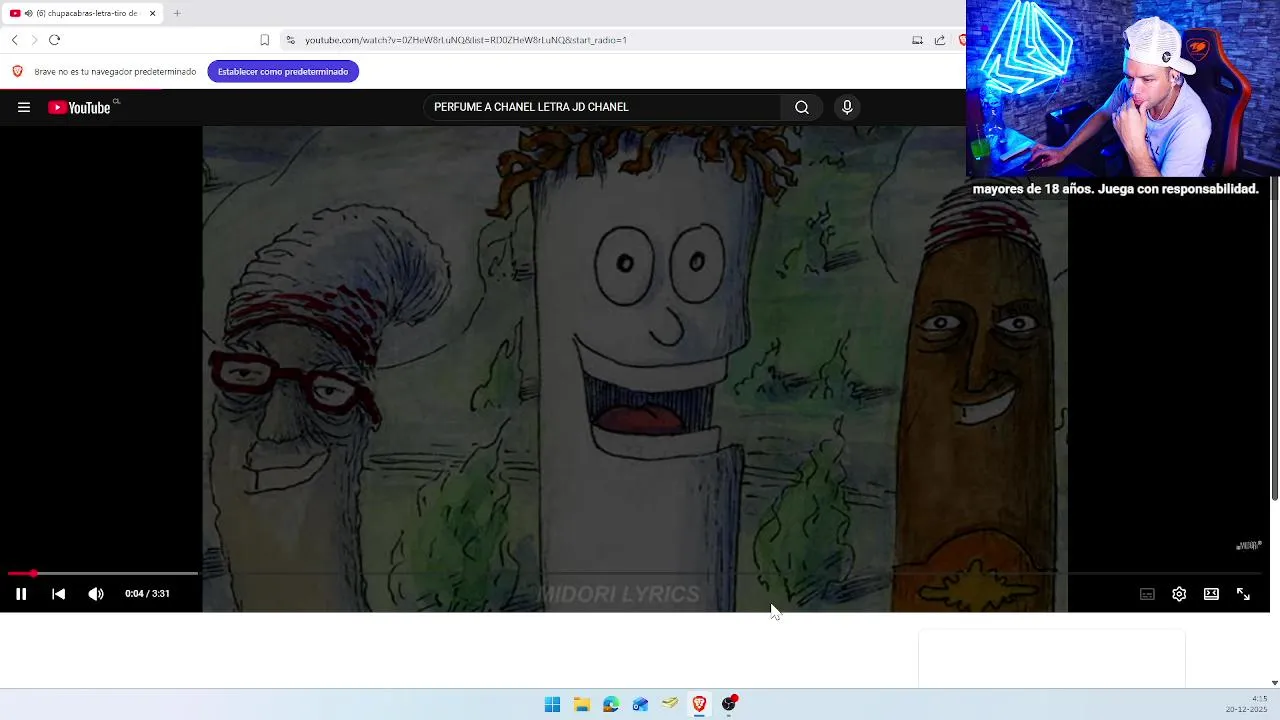
Task: Go to YouTube home via logo
Action: [x=80, y=107]
